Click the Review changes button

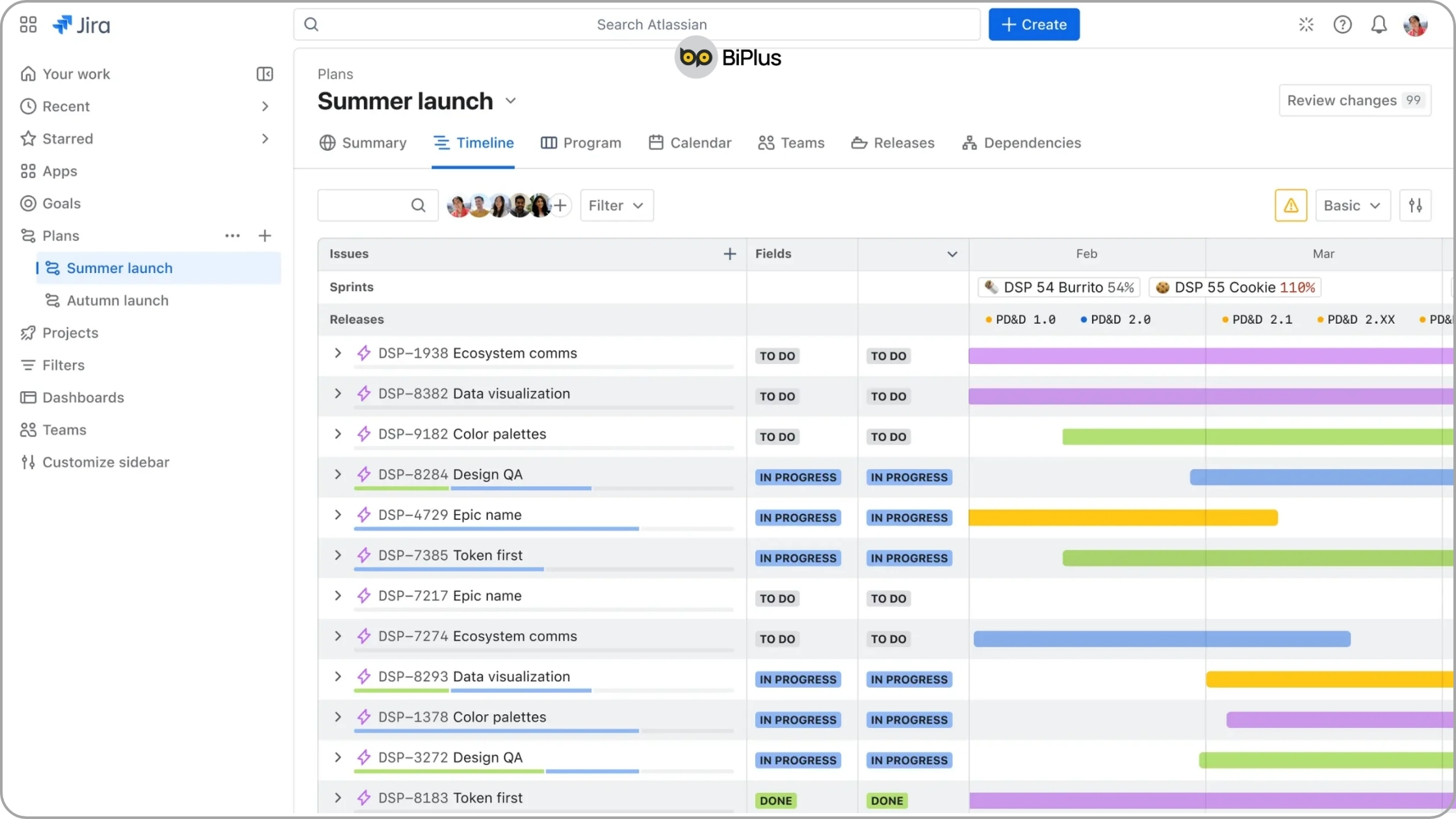click(1355, 100)
